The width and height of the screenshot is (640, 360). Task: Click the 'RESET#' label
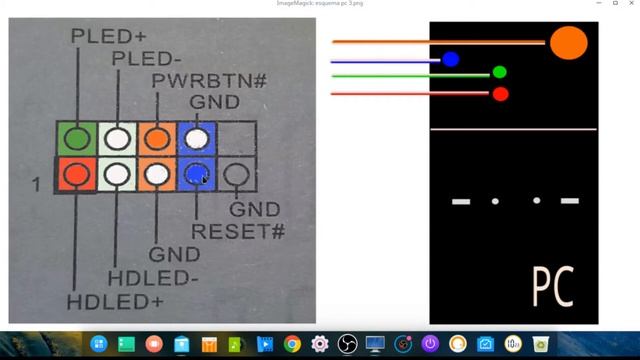pos(238,231)
